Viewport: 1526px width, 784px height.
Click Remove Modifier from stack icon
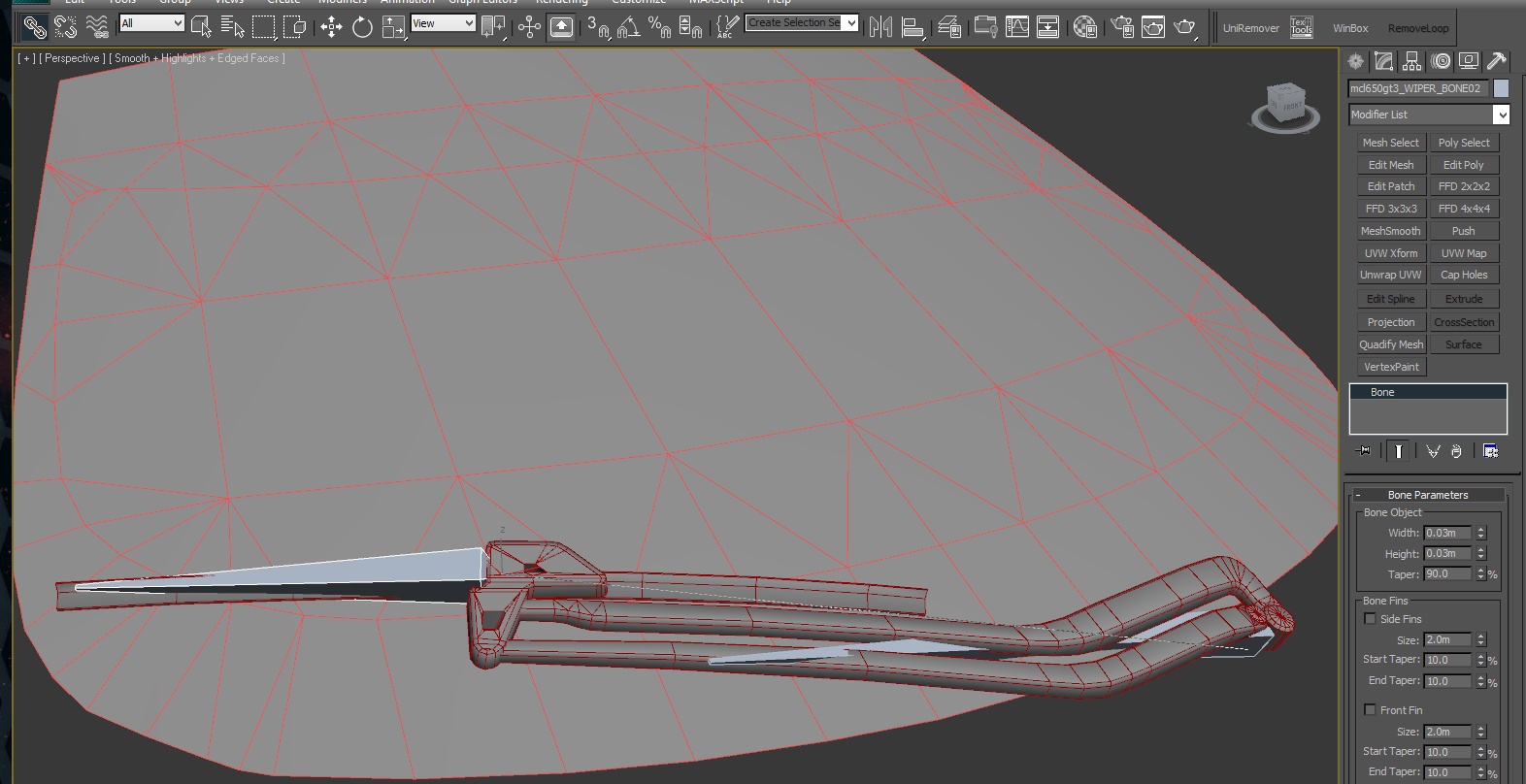(x=1457, y=451)
